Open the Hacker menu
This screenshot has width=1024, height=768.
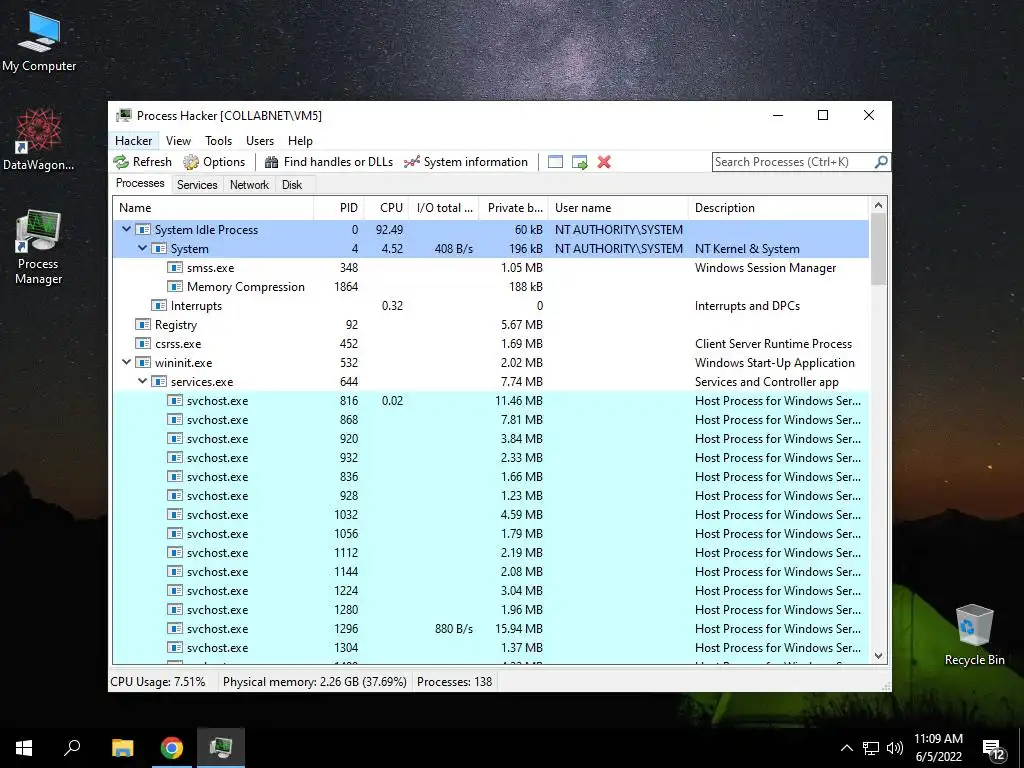[133, 140]
